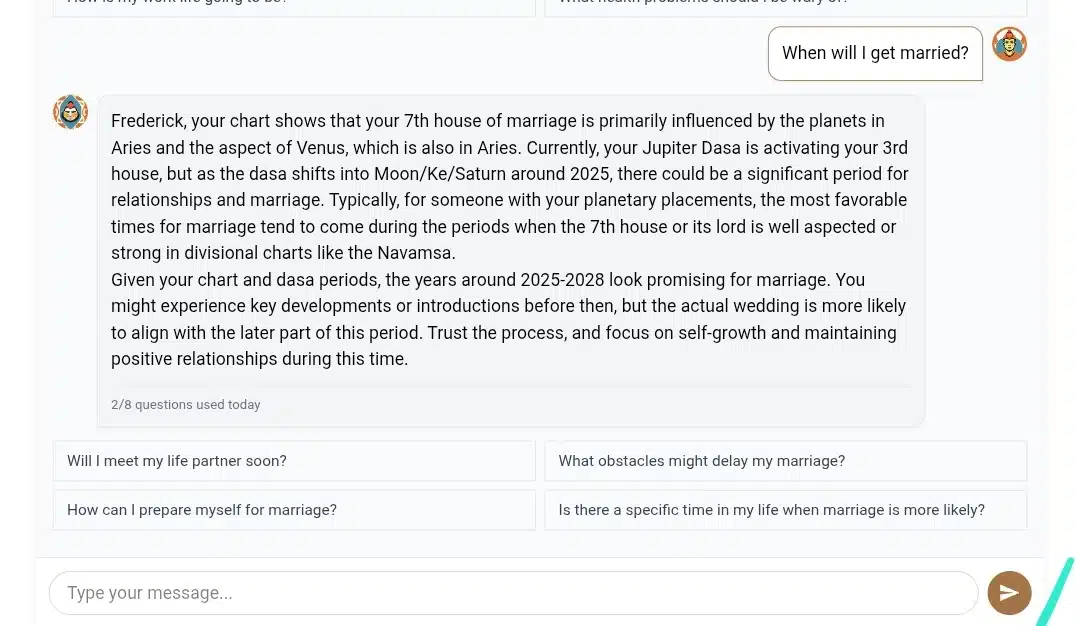Viewport: 1079px width, 626px height.
Task: Select "What obstacles might delay my marriage?" suggestion
Action: tap(785, 461)
